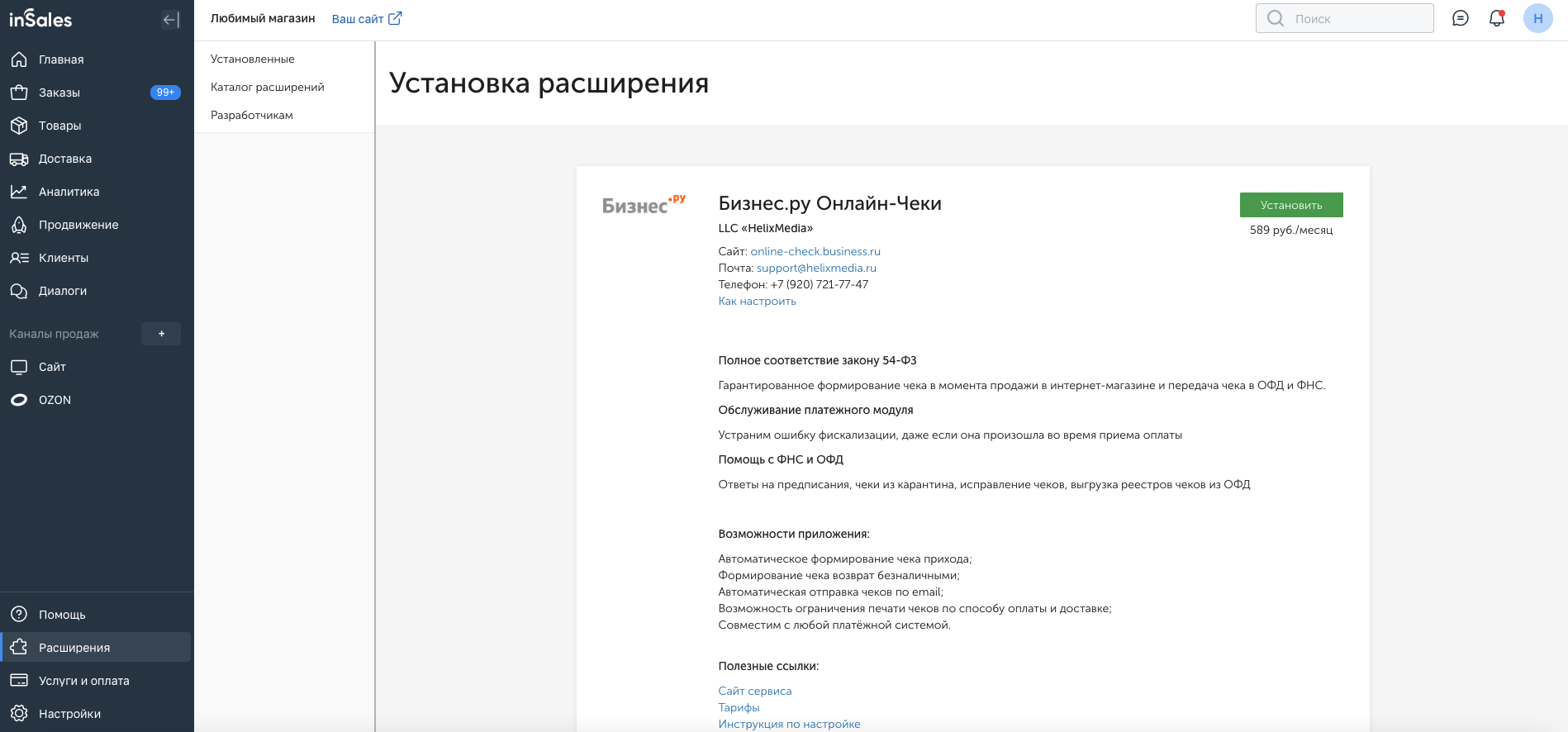Image resolution: width=1568 pixels, height=732 pixels.
Task: Click the phone number +7 (920) 721-77-47
Action: tap(820, 284)
